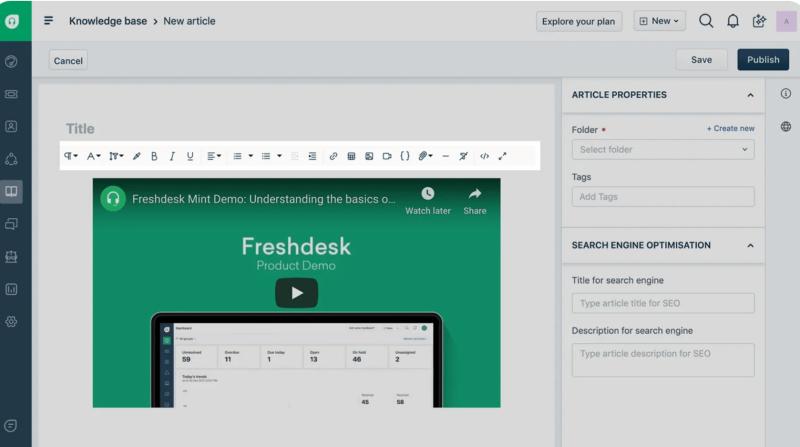Switch to HTML code view
The image size is (800, 447).
(484, 156)
